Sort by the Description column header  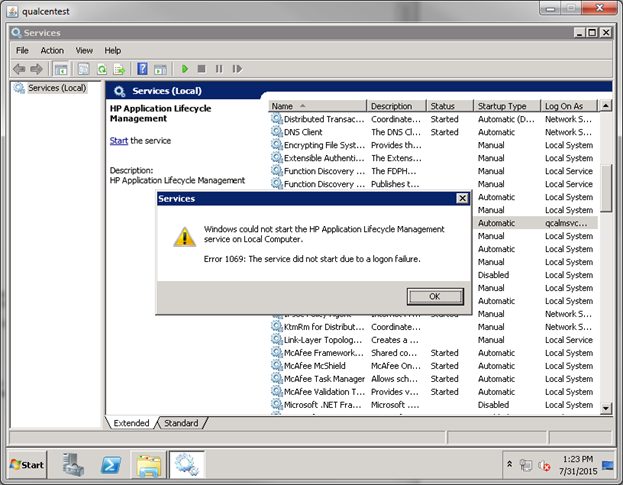point(396,106)
